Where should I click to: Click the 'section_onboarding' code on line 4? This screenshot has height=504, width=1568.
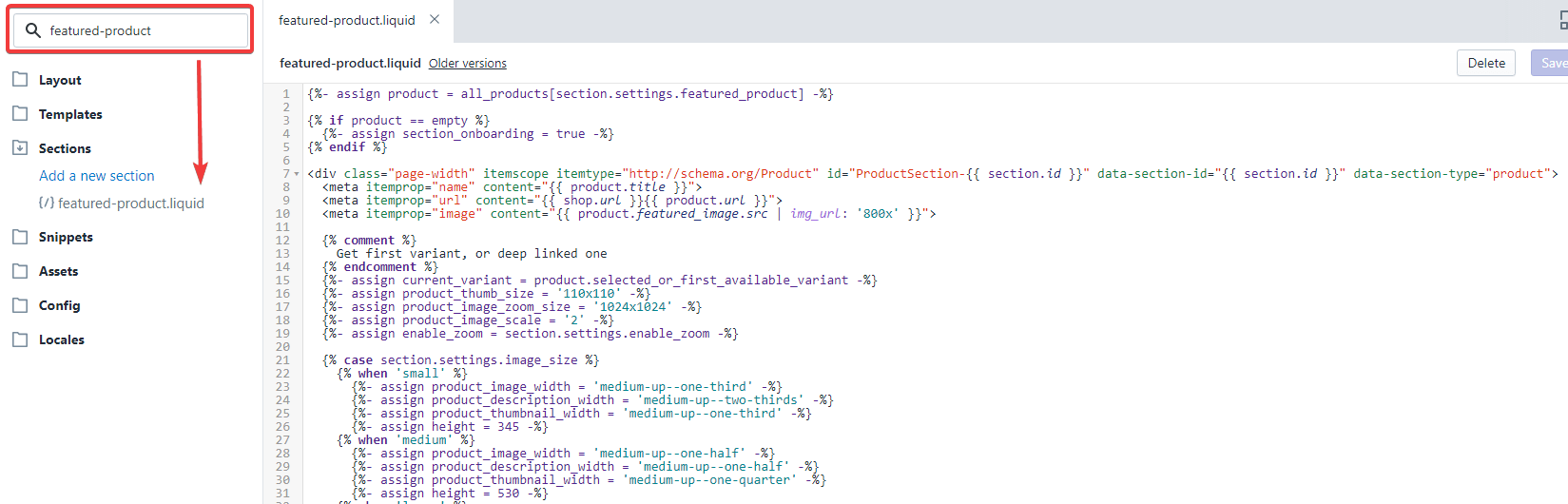click(x=468, y=134)
